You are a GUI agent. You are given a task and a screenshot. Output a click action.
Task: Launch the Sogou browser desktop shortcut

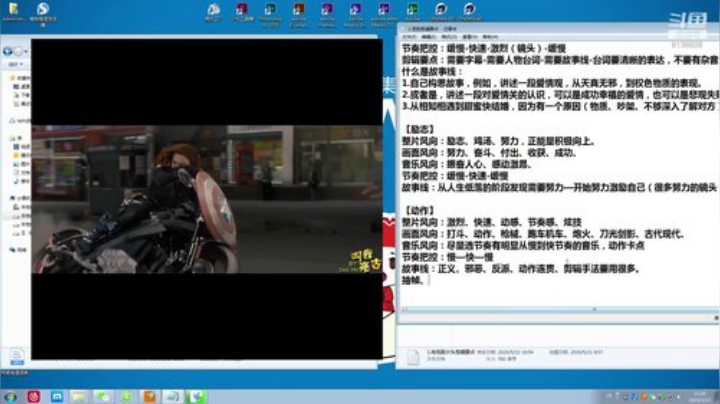coord(43,13)
